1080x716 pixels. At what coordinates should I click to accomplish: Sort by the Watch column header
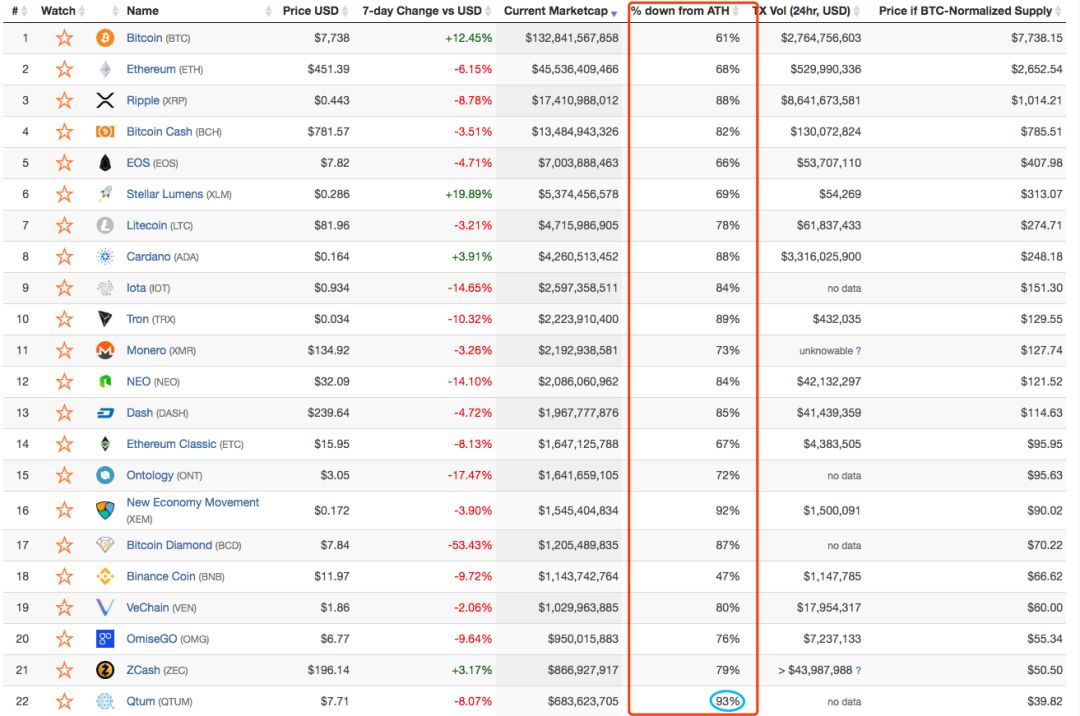(x=63, y=11)
